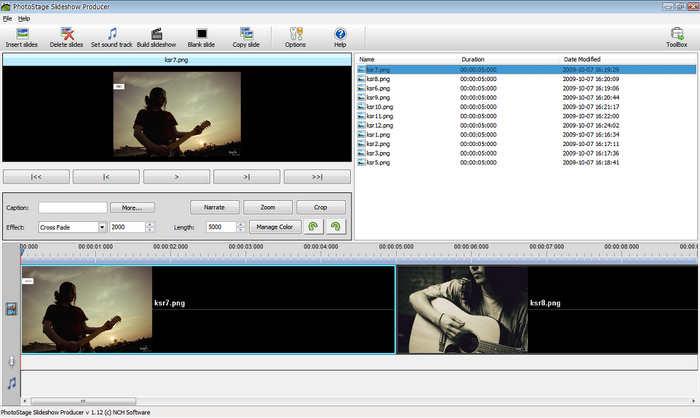The height and width of the screenshot is (418, 700).
Task: Open the File menu
Action: (7, 18)
